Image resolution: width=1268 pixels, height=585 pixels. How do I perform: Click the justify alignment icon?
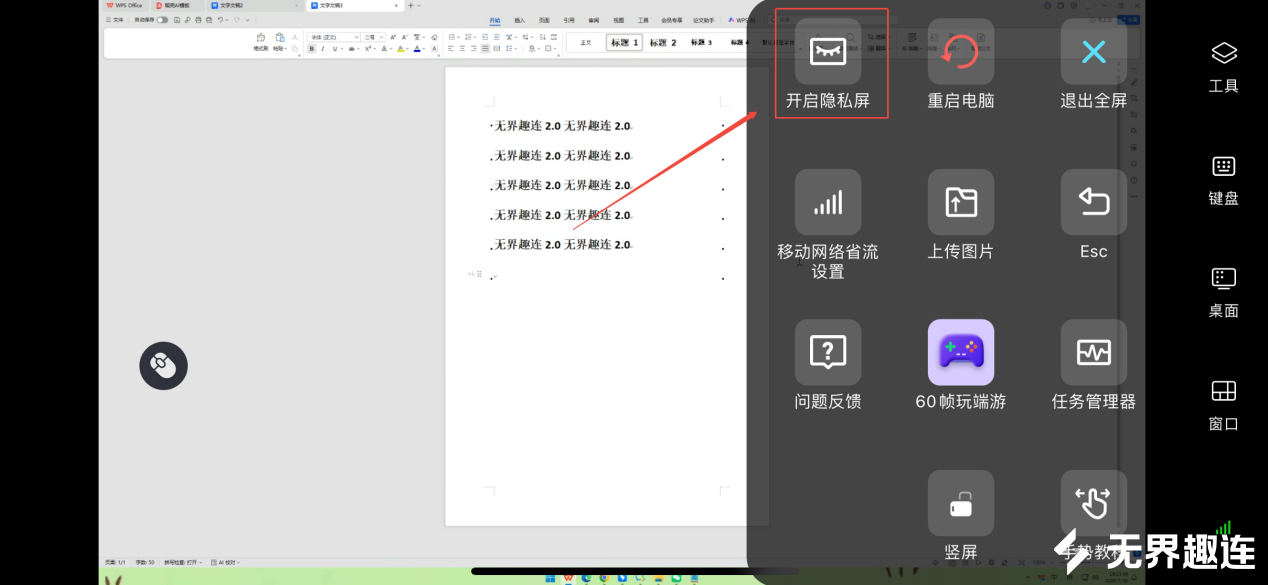point(485,48)
